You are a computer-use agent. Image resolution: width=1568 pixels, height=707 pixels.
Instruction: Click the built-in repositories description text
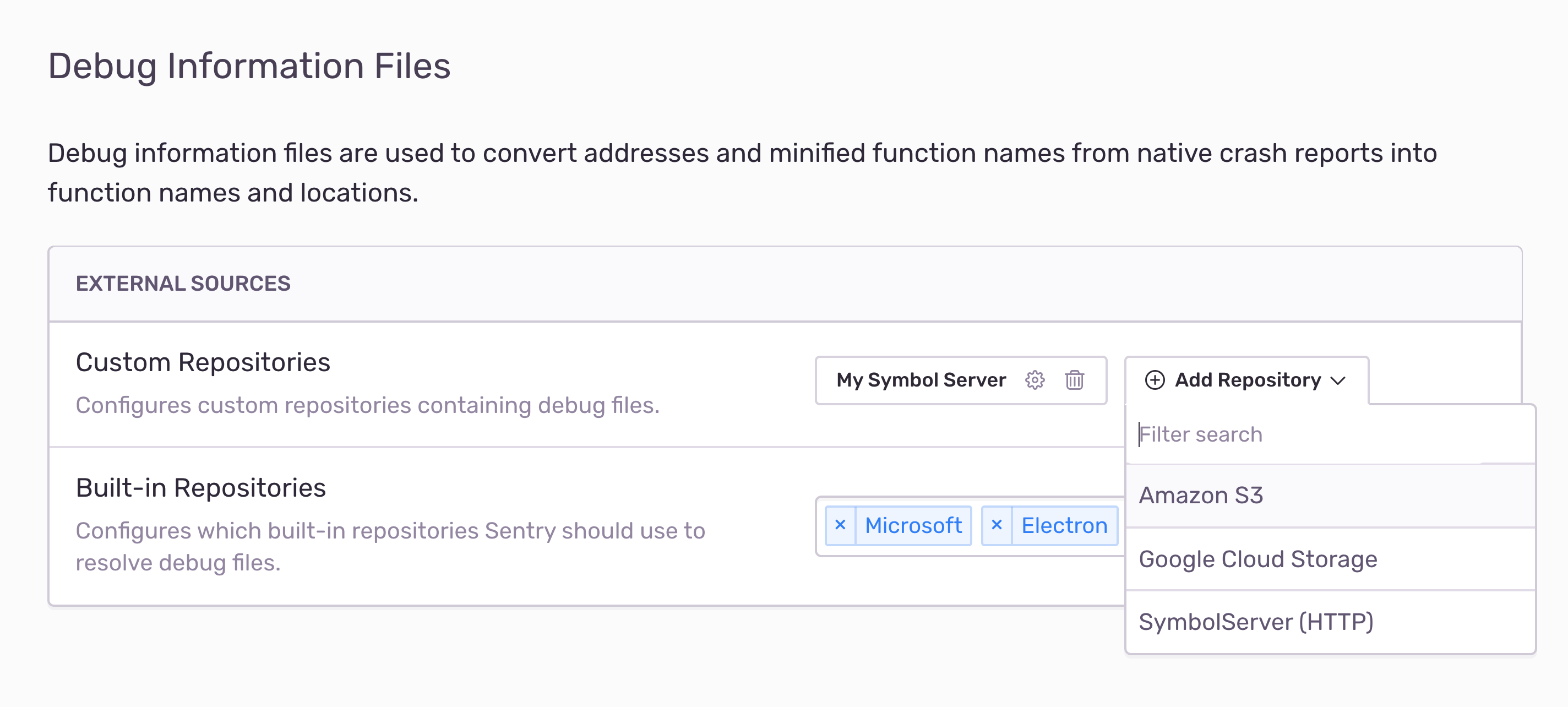click(390, 546)
